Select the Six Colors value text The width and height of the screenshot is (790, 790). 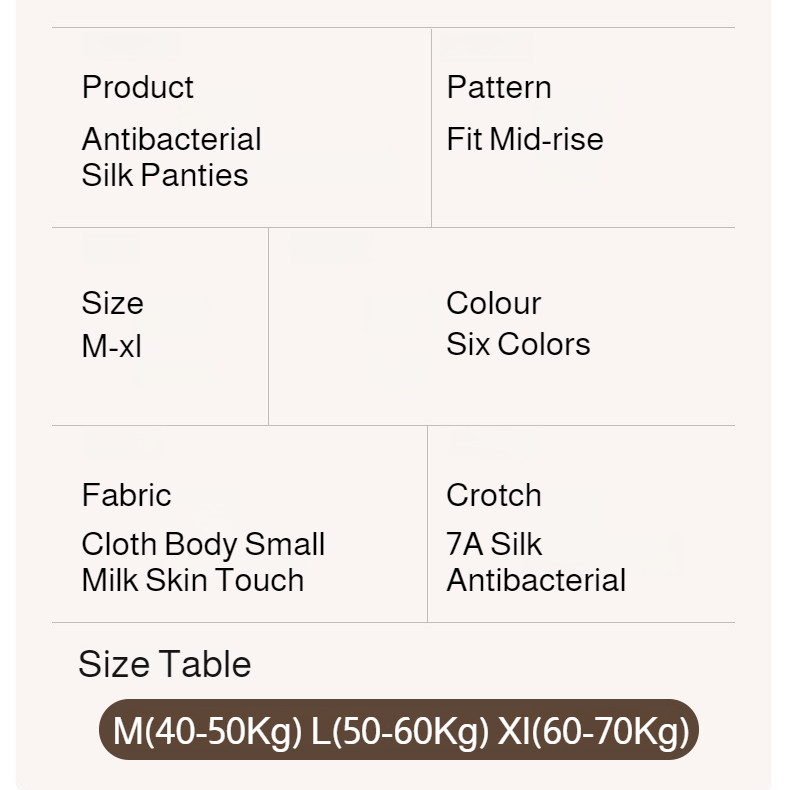click(518, 344)
